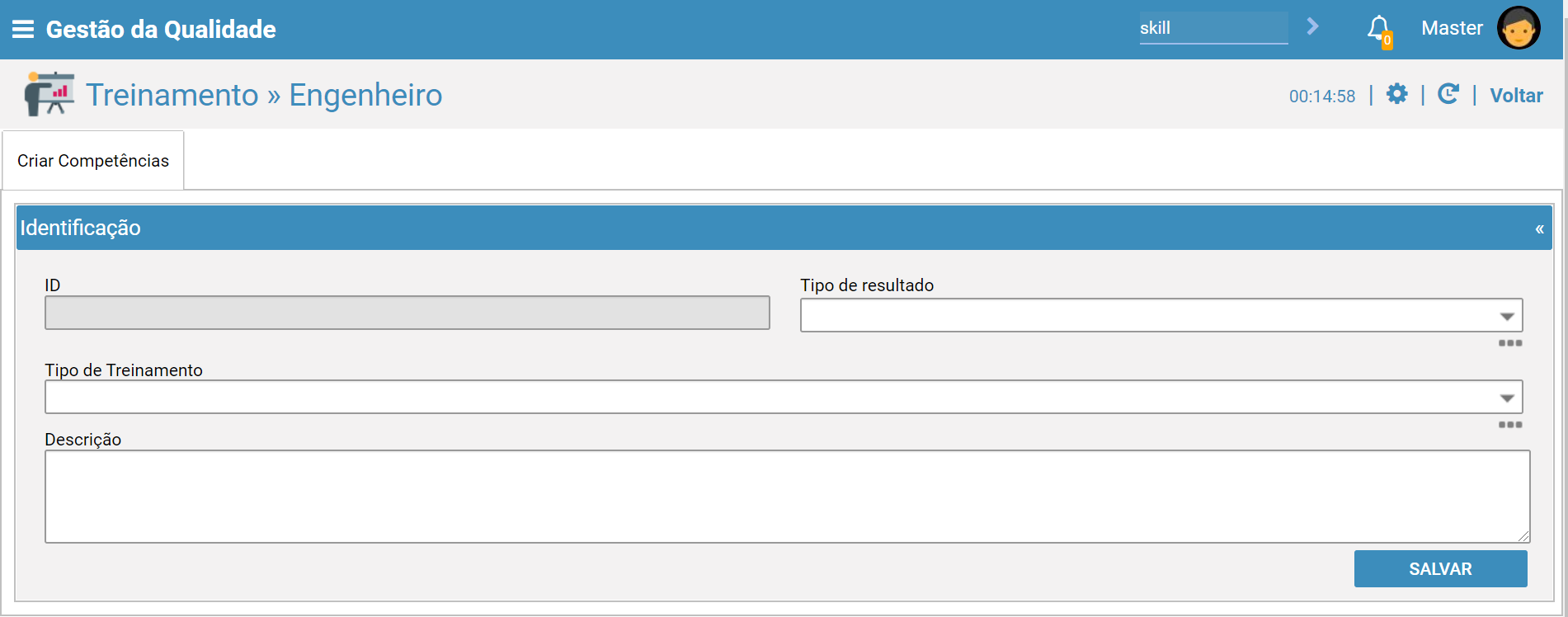Click the Treinamento presentation icon
The height and width of the screenshot is (617, 1568).
click(49, 94)
